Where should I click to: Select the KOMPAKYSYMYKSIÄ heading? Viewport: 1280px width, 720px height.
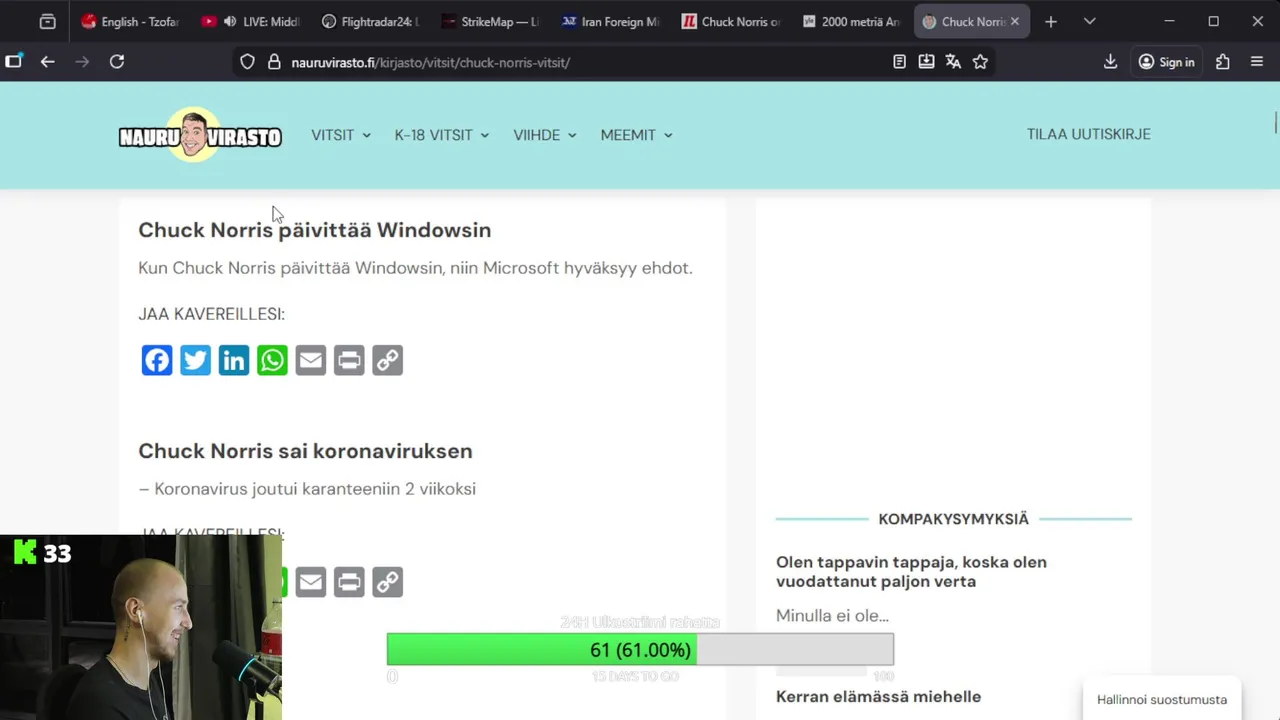(953, 519)
